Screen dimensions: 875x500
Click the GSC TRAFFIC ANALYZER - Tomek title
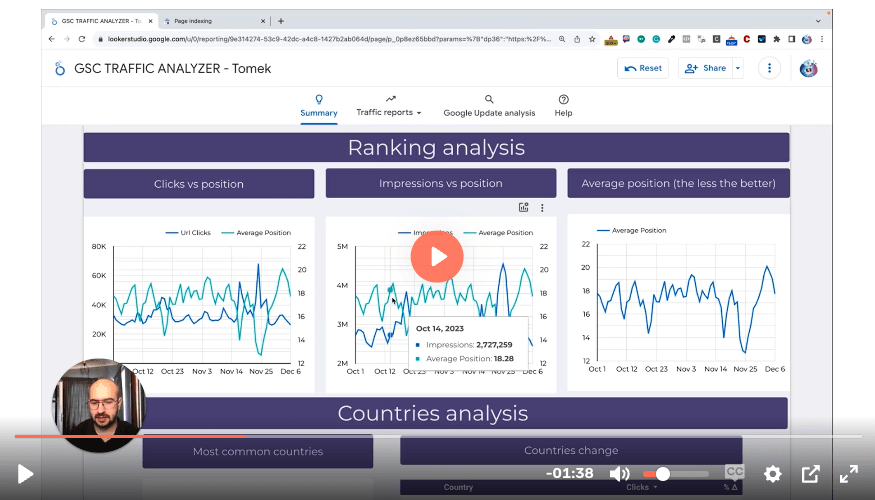[x=172, y=69]
